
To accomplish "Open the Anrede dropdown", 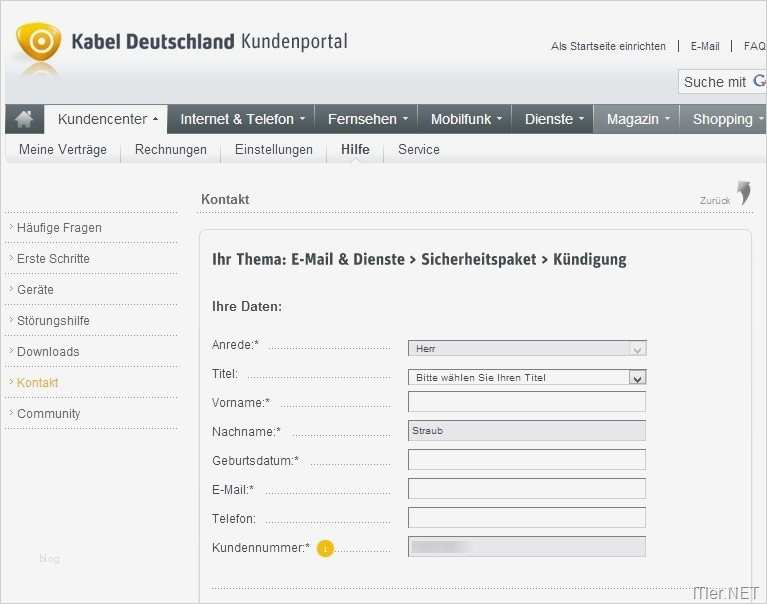I will pyautogui.click(x=637, y=349).
